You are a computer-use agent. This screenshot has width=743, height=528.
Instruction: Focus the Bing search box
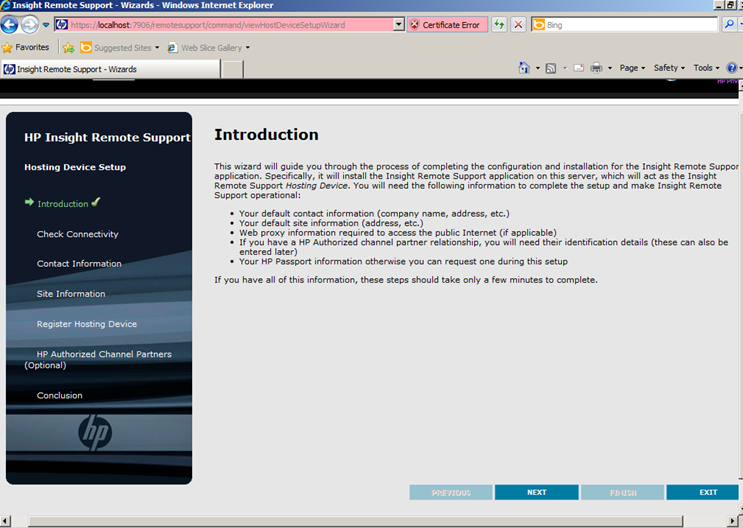pyautogui.click(x=632, y=25)
